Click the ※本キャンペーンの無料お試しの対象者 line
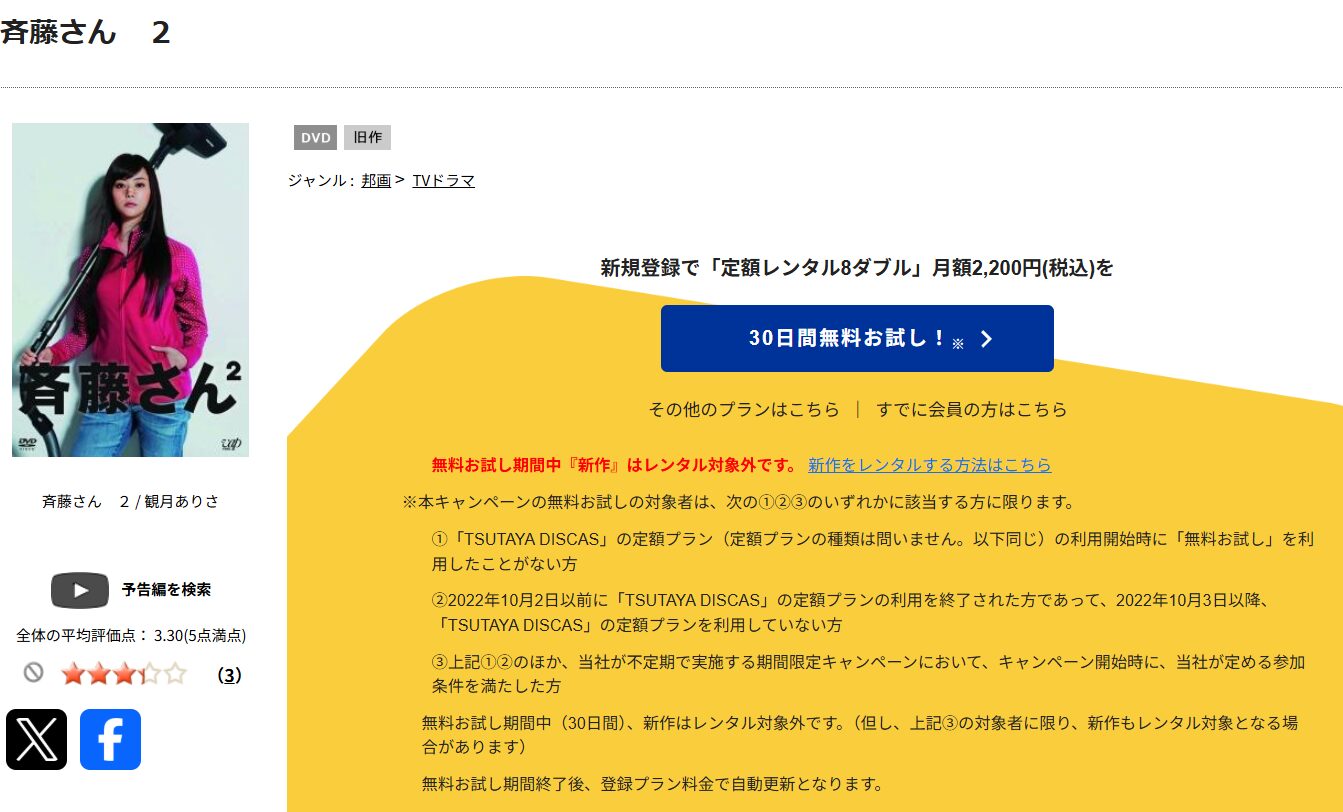The image size is (1343, 812). (739, 502)
